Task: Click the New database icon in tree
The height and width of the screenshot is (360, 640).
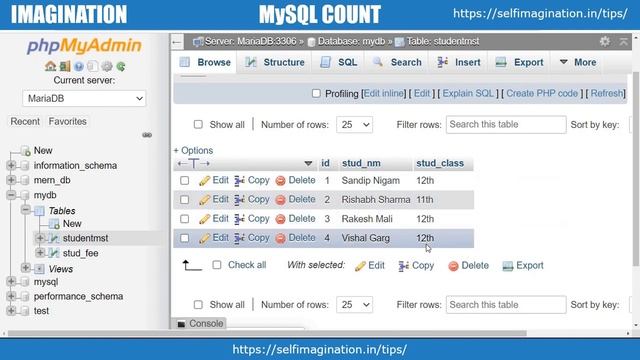Action: pos(26,151)
